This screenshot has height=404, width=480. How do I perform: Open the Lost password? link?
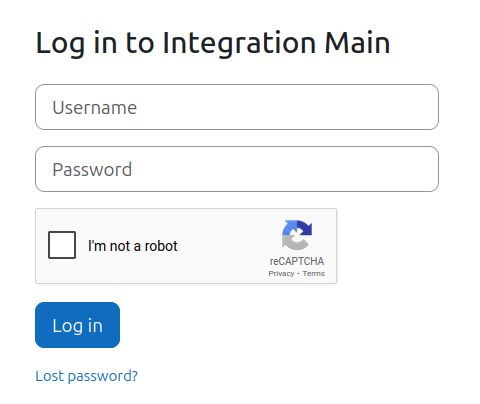pos(86,376)
